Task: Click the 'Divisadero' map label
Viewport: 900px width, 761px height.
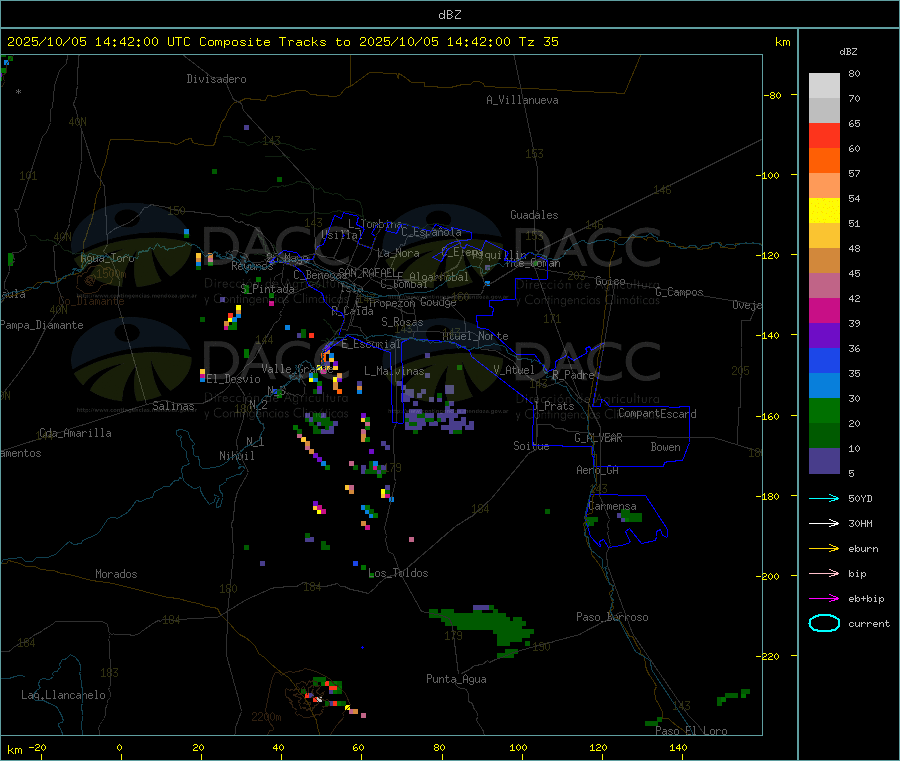Action: point(216,79)
